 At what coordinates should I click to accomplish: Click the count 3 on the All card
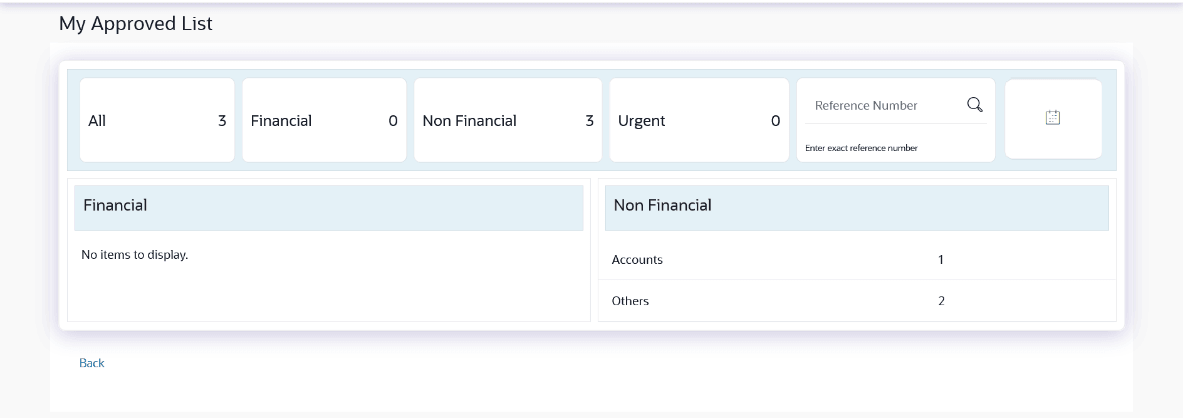[222, 121]
